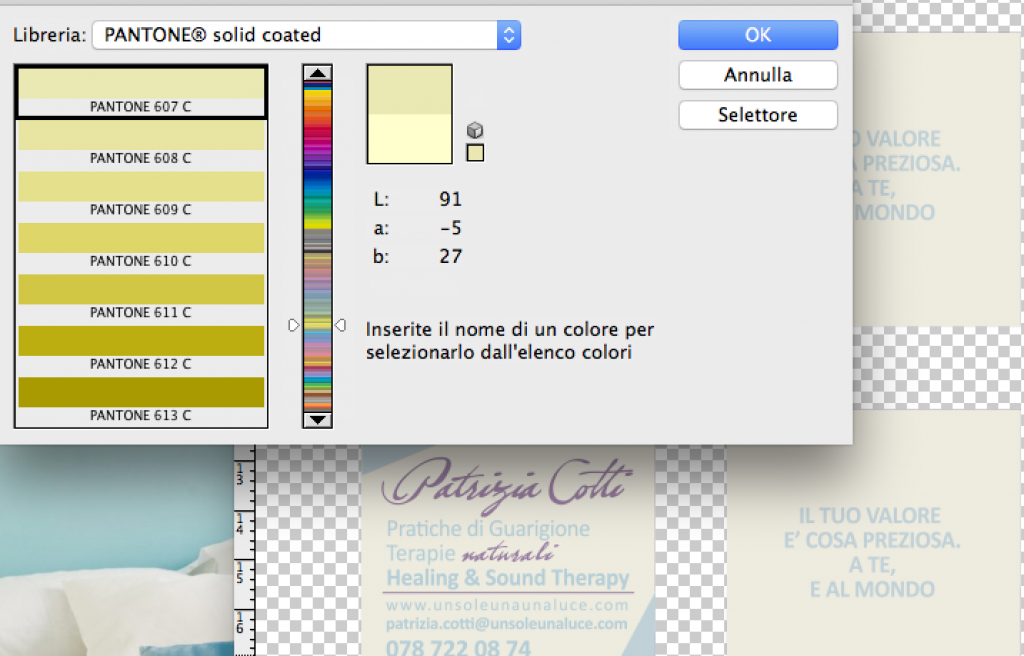This screenshot has width=1024, height=656.
Task: Click the new color preview top half
Action: pos(409,90)
